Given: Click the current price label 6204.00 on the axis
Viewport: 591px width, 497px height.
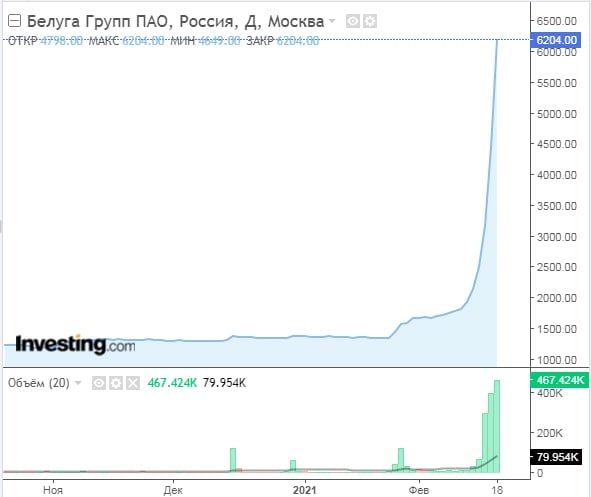Looking at the screenshot, I should point(556,40).
